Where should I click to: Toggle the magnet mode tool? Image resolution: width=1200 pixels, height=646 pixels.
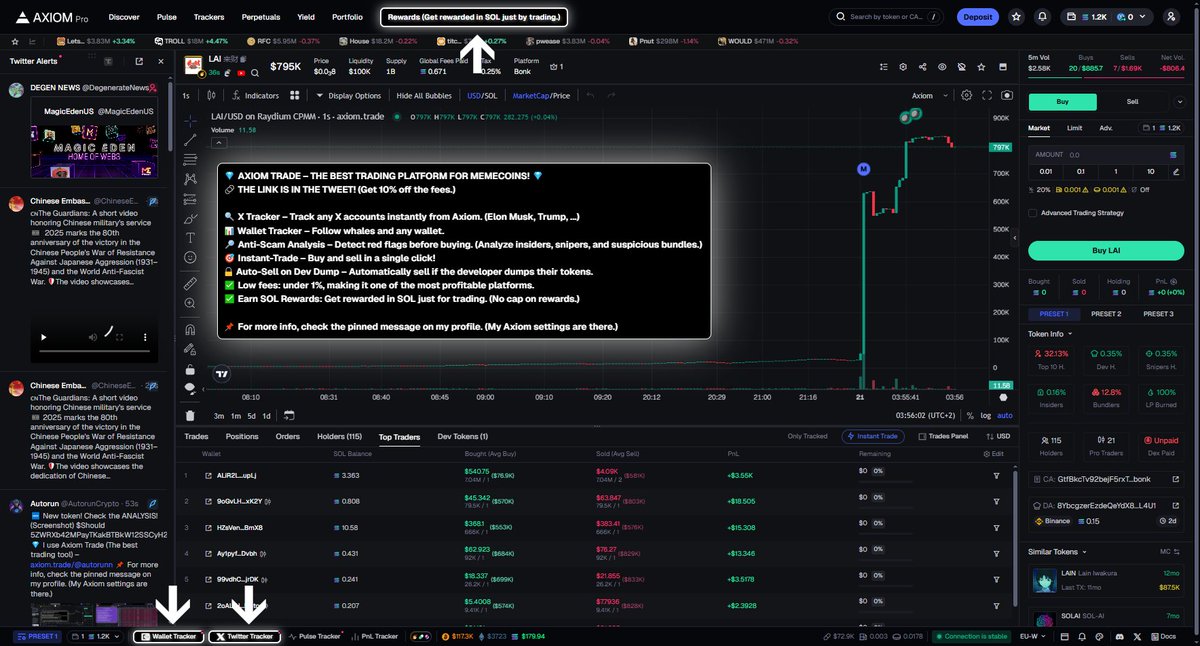click(x=190, y=329)
